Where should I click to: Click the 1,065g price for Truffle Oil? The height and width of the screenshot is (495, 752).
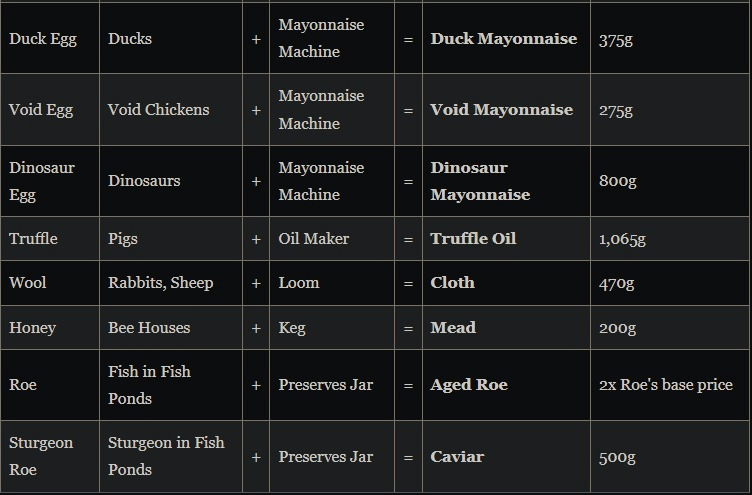pyautogui.click(x=622, y=239)
